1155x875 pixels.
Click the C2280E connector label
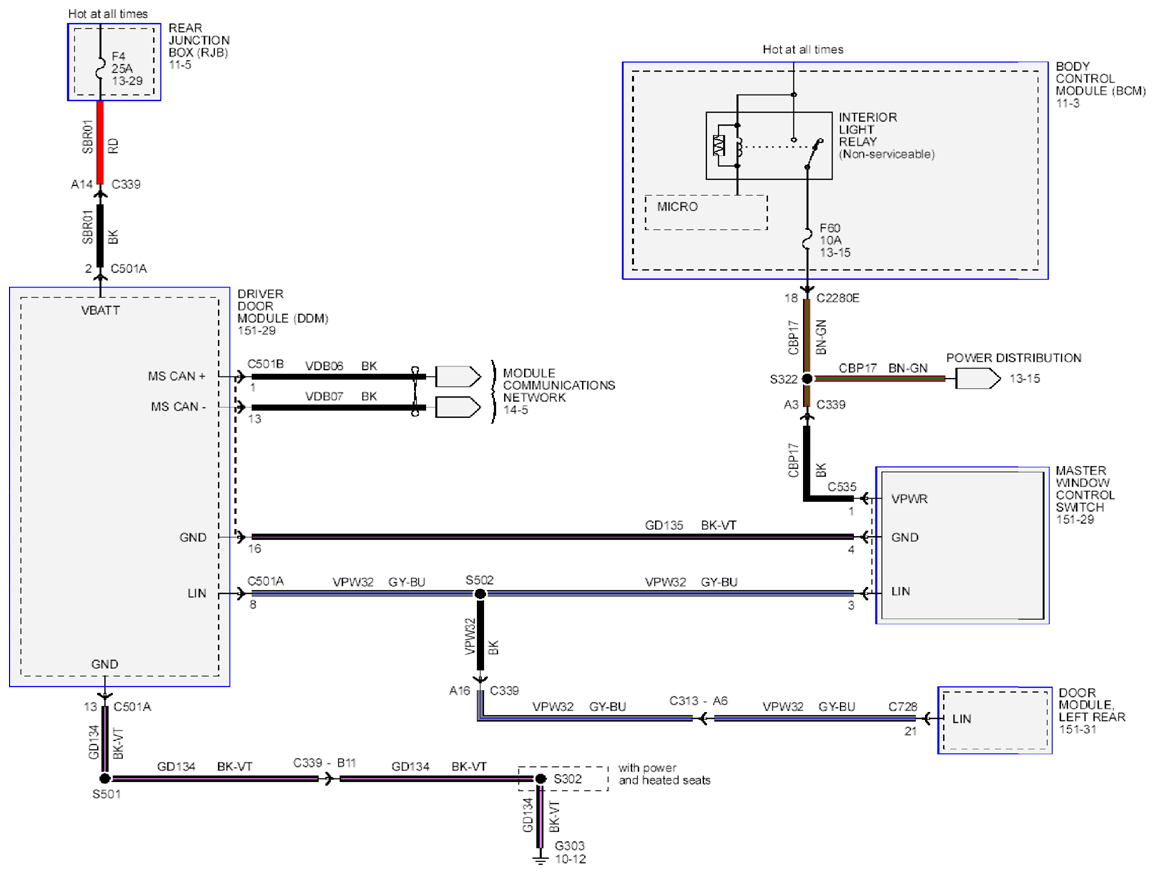click(x=838, y=298)
